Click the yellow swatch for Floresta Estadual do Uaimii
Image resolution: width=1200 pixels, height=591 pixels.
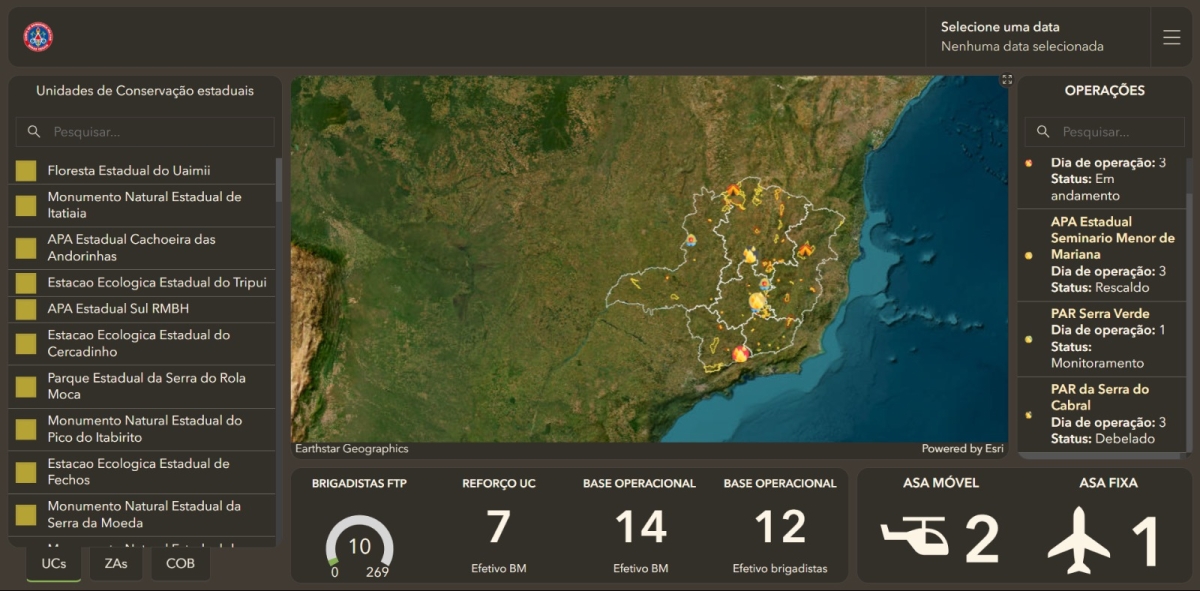click(26, 171)
